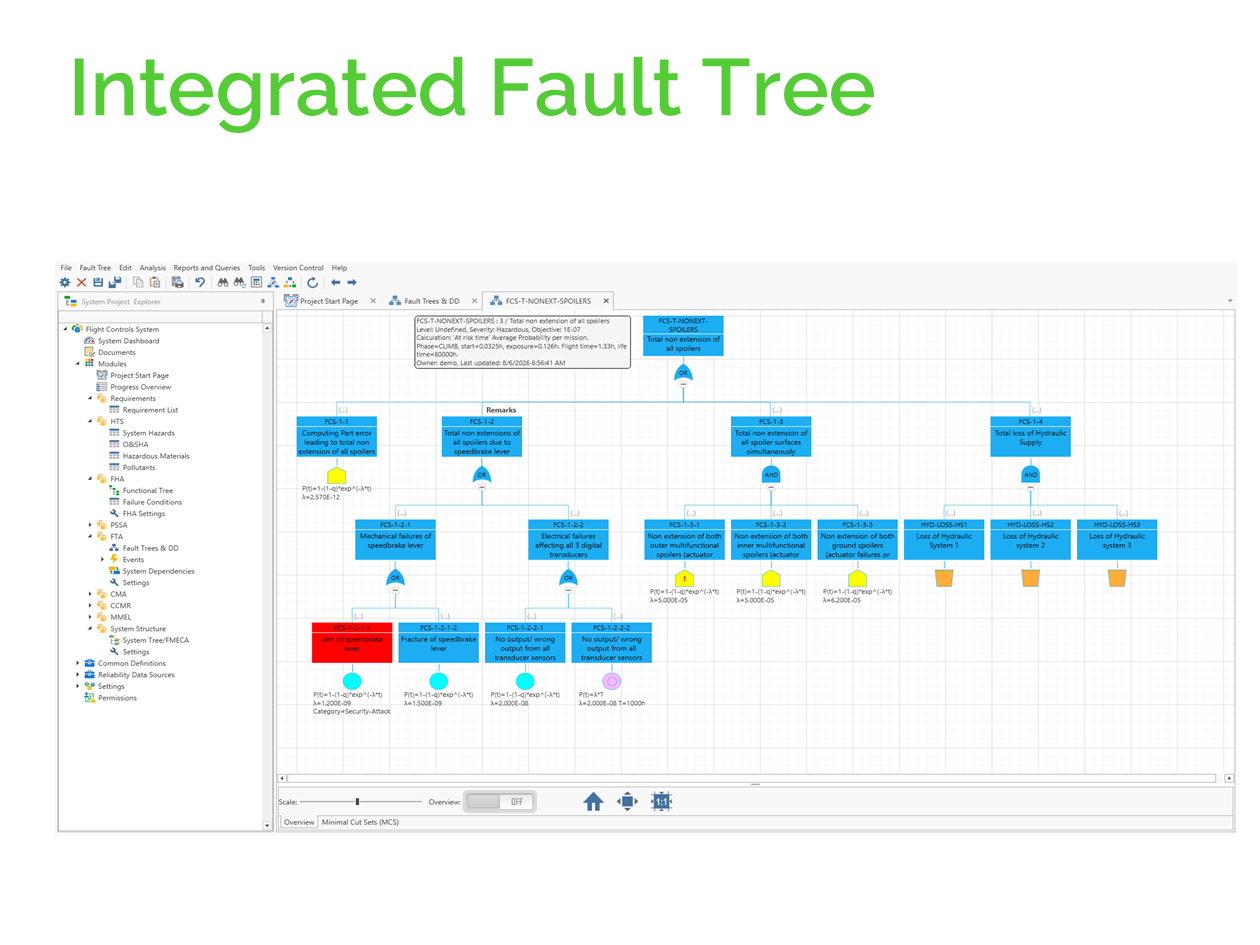Select System Hazards in the tree

click(x=148, y=433)
